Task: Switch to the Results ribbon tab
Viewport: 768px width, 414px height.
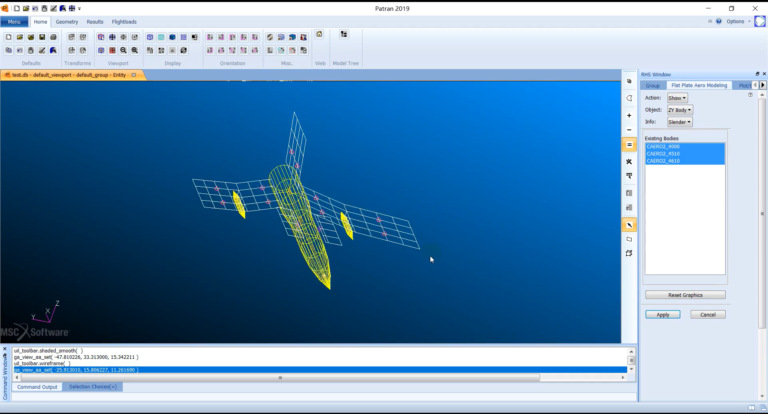Action: pos(95,22)
